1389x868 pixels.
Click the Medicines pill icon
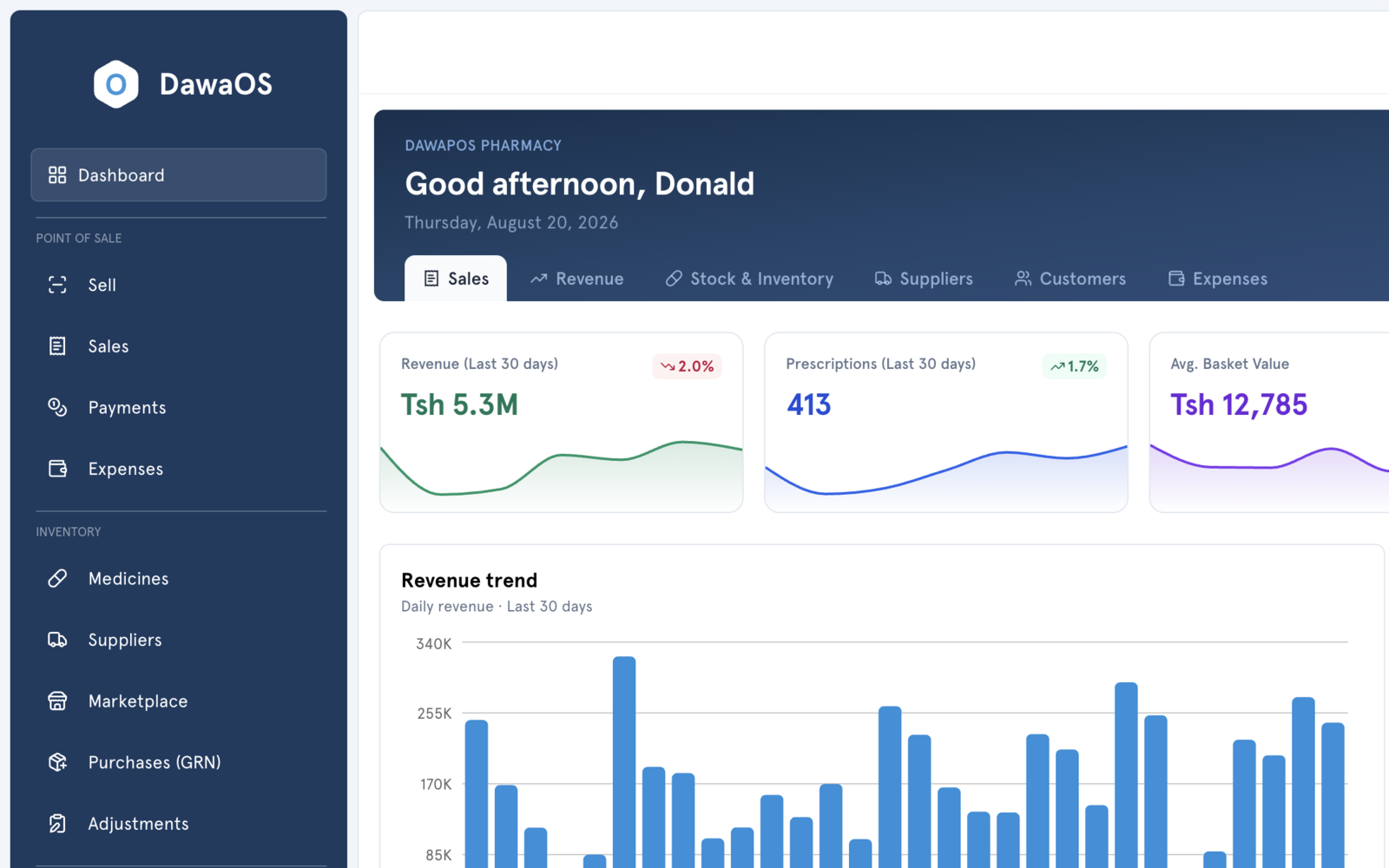pyautogui.click(x=57, y=578)
